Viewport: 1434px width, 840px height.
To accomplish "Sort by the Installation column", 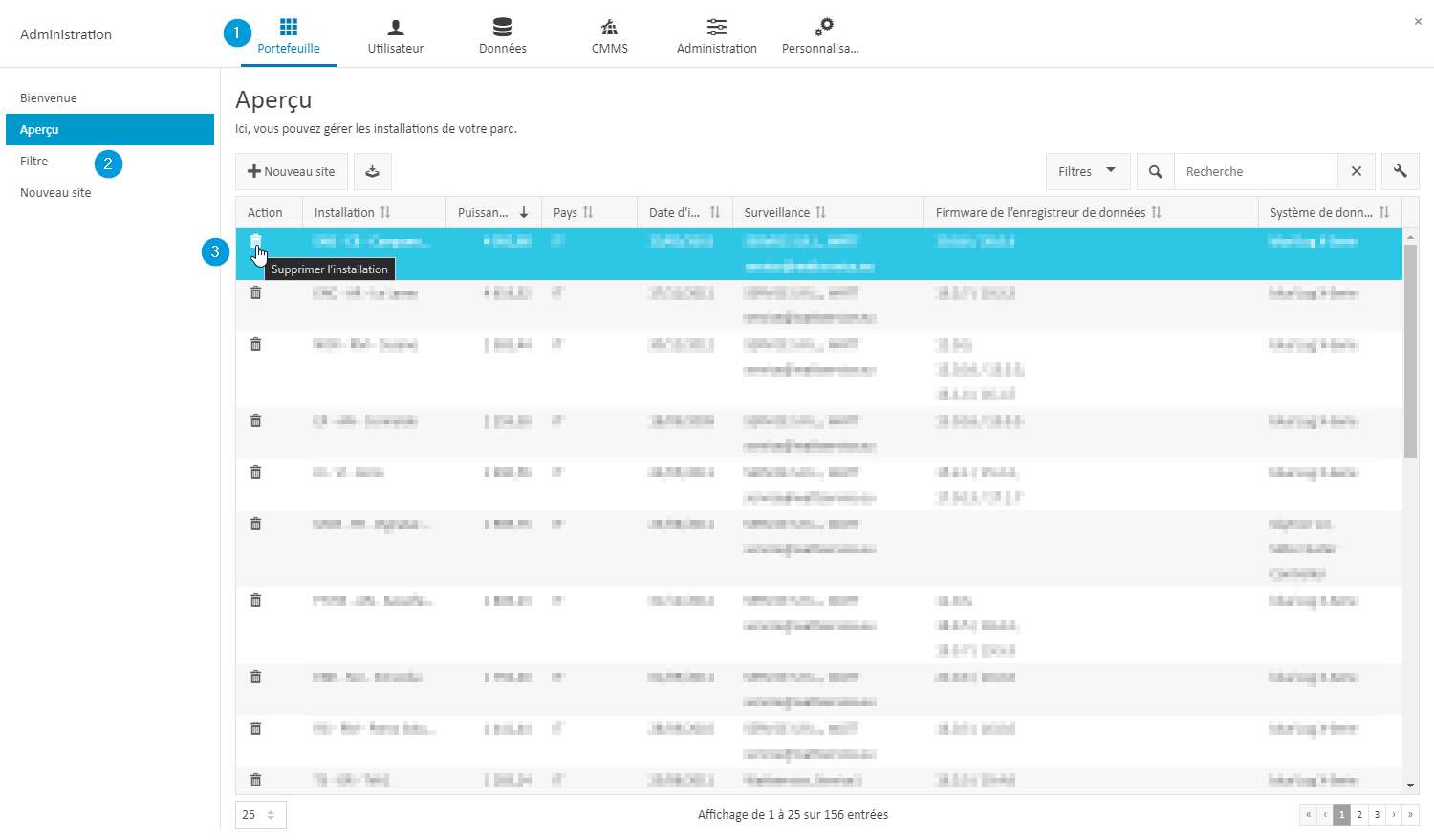I will [374, 212].
